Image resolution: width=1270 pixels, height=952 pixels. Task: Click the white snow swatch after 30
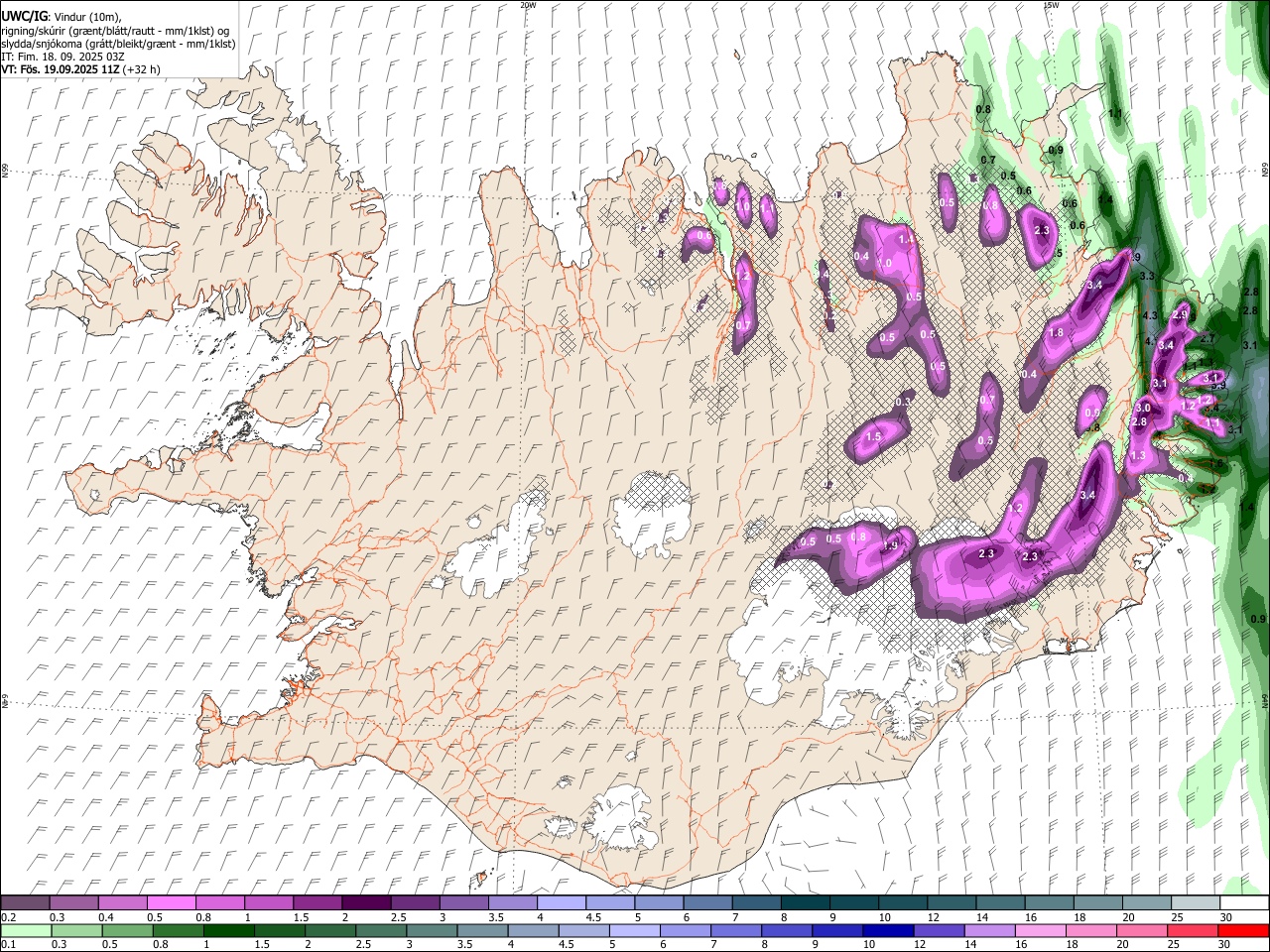(1245, 902)
